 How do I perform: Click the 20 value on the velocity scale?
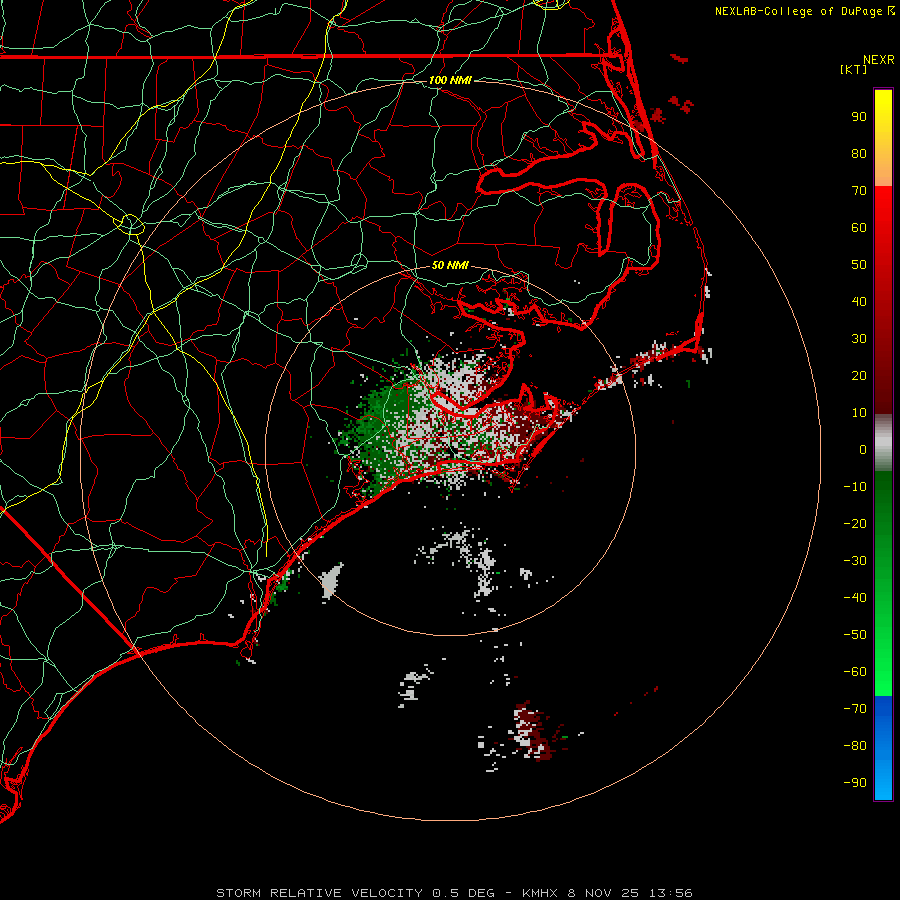(859, 376)
